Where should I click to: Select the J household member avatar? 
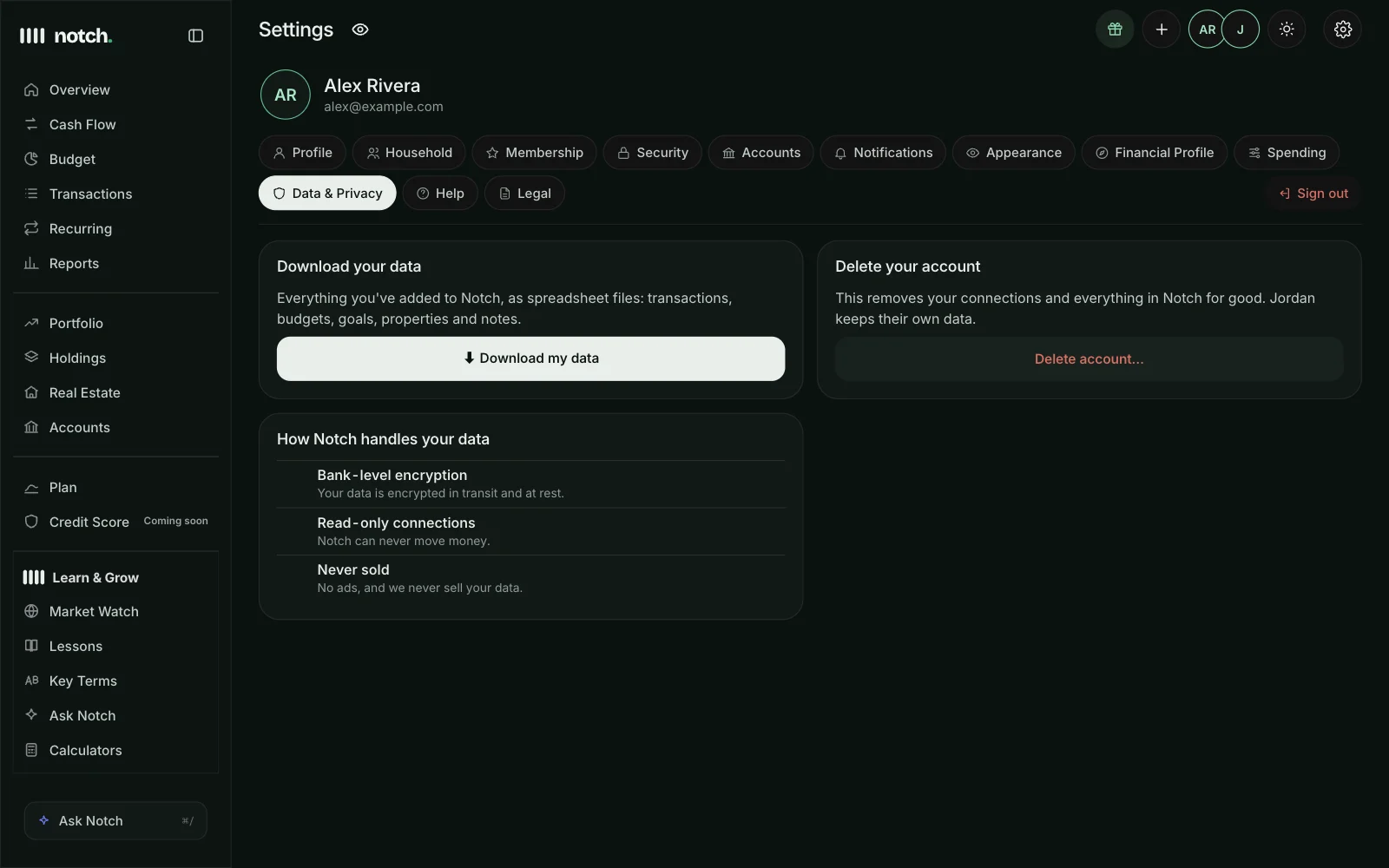click(x=1241, y=30)
